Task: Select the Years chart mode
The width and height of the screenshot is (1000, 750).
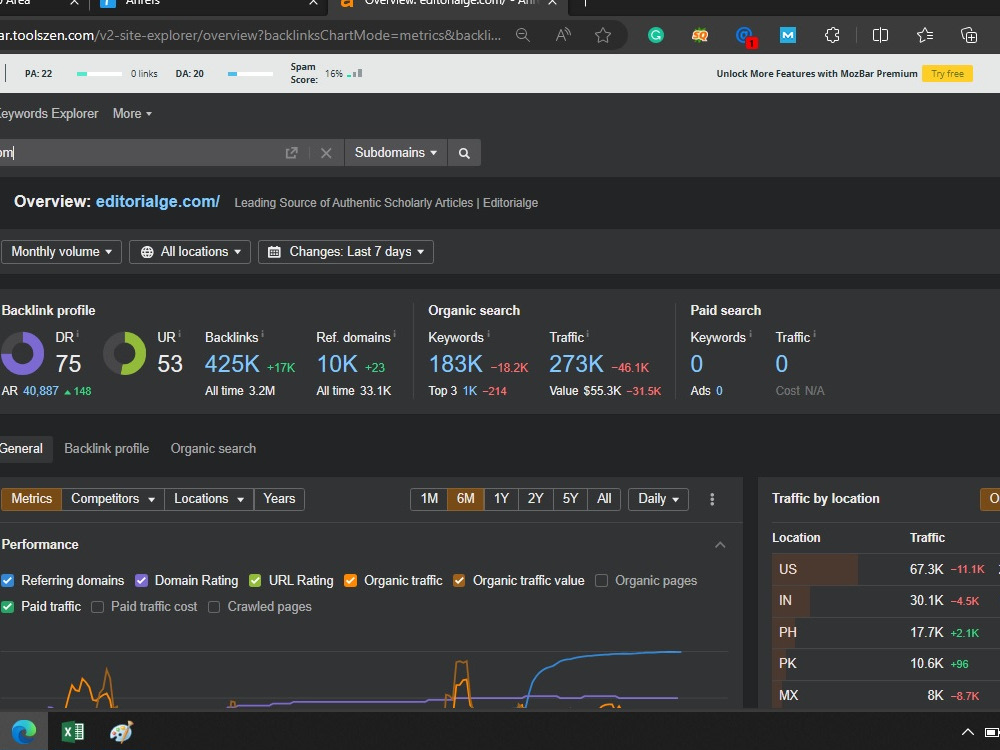Action: click(279, 499)
